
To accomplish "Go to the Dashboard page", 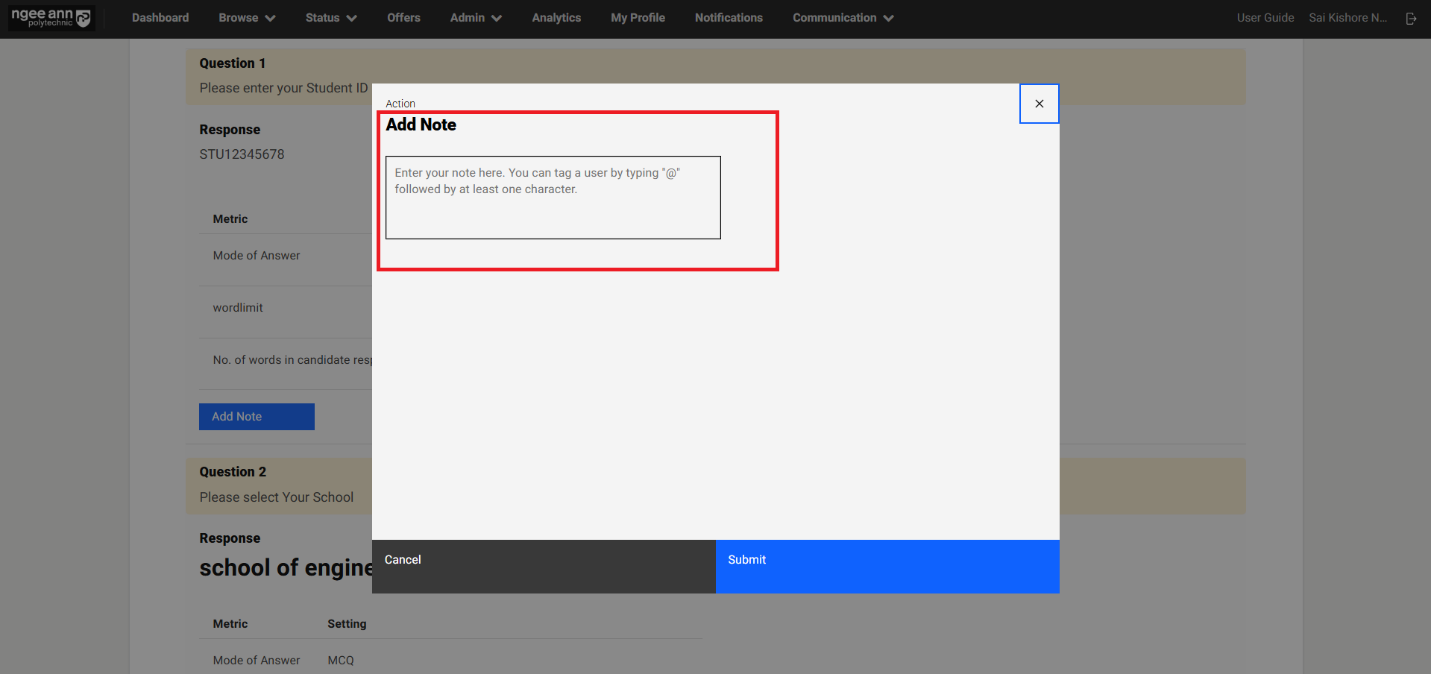I will click(160, 18).
